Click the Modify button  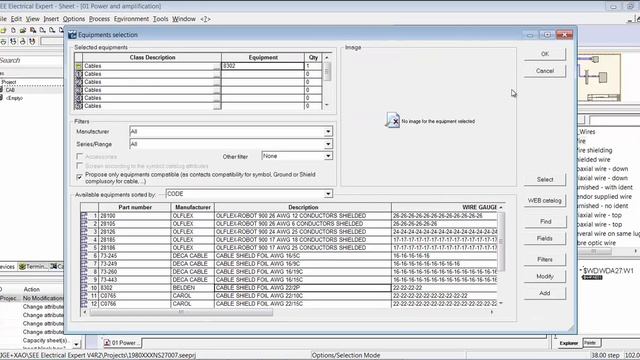pos(544,276)
